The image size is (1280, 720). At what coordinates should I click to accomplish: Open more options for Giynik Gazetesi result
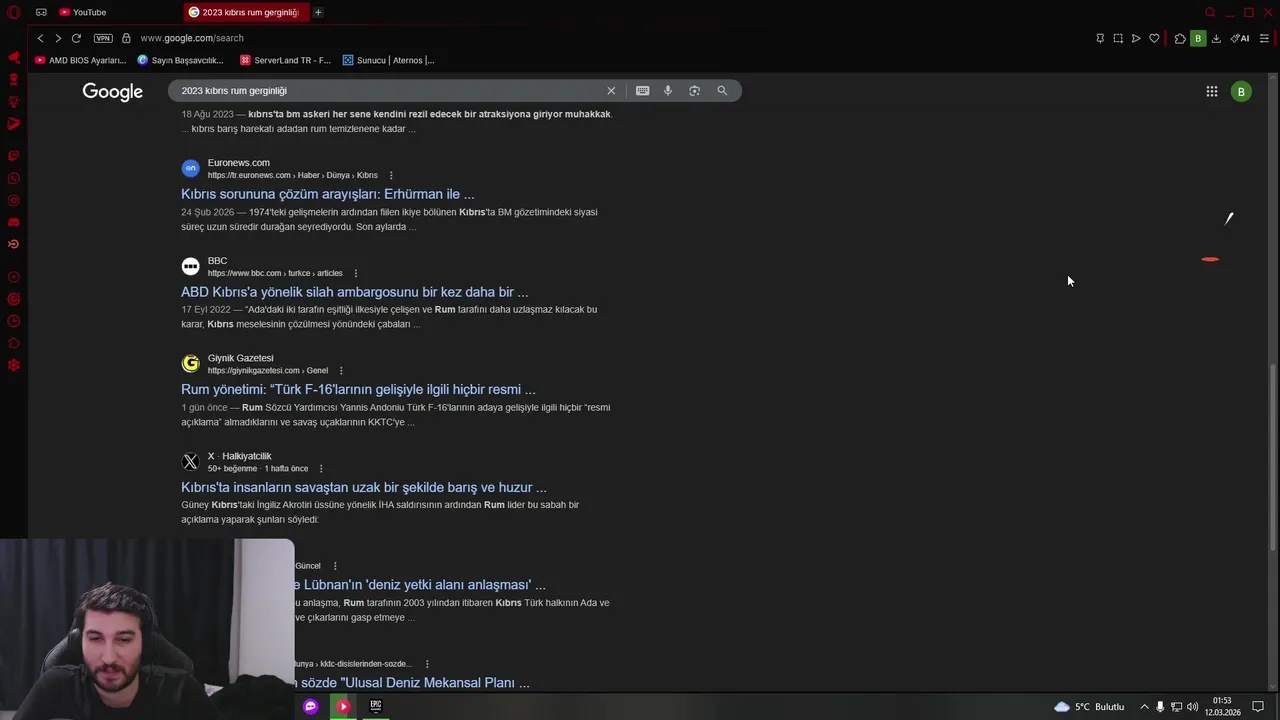coord(341,370)
